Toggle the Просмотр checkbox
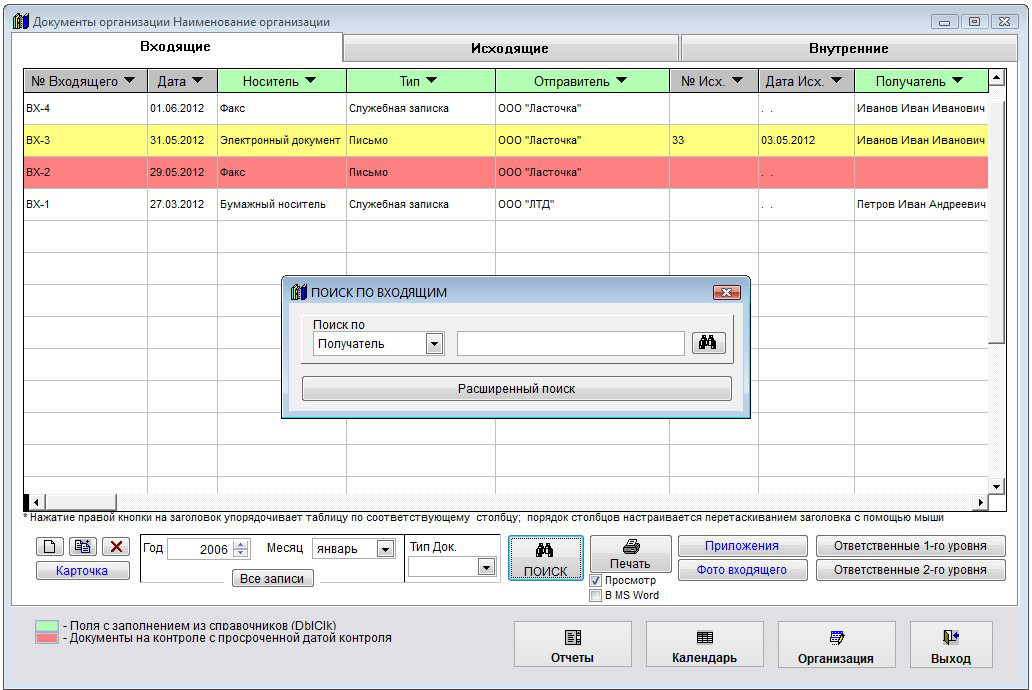The width and height of the screenshot is (1032, 690). click(596, 581)
